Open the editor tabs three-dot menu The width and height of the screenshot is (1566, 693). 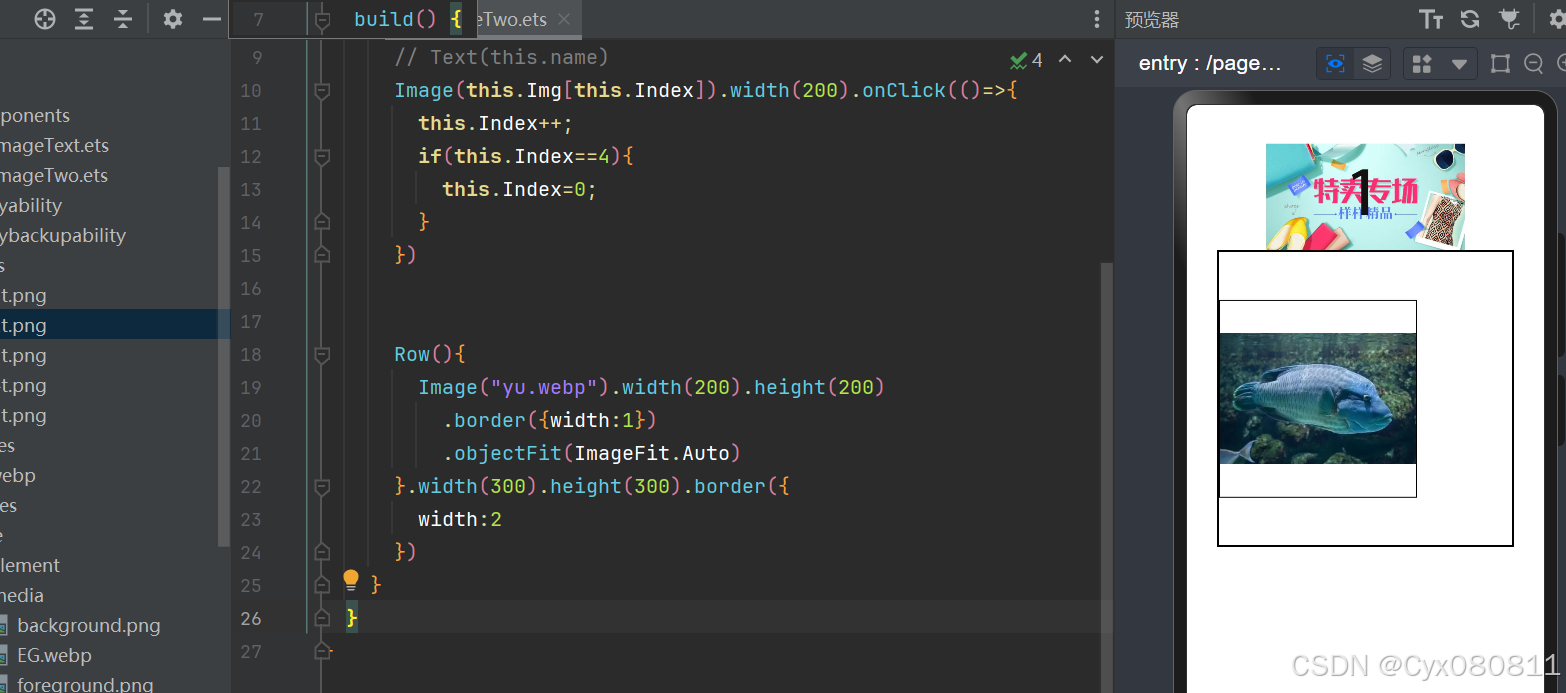tap(1097, 19)
